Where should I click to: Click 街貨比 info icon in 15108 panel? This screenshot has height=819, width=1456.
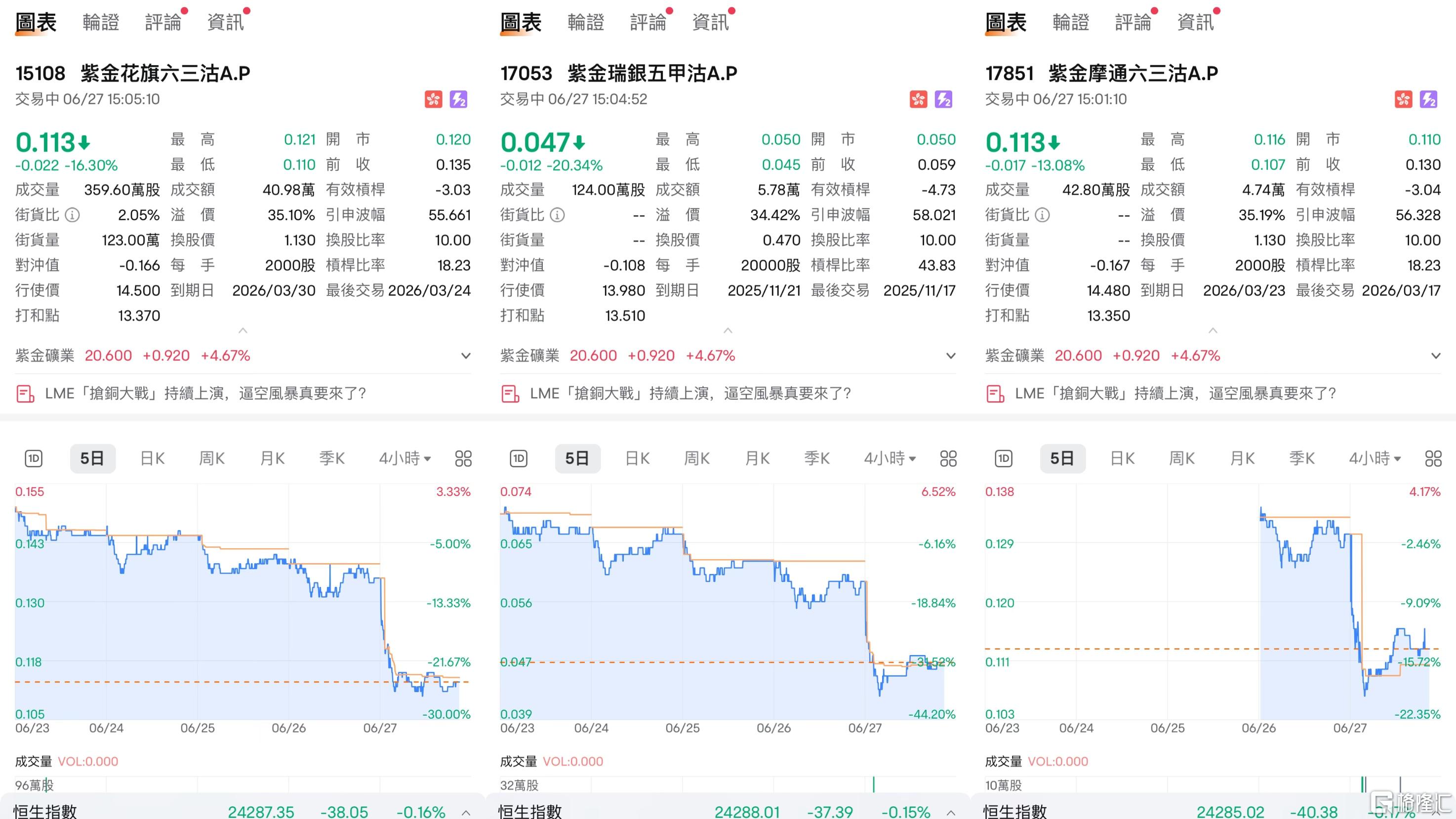pyautogui.click(x=72, y=215)
